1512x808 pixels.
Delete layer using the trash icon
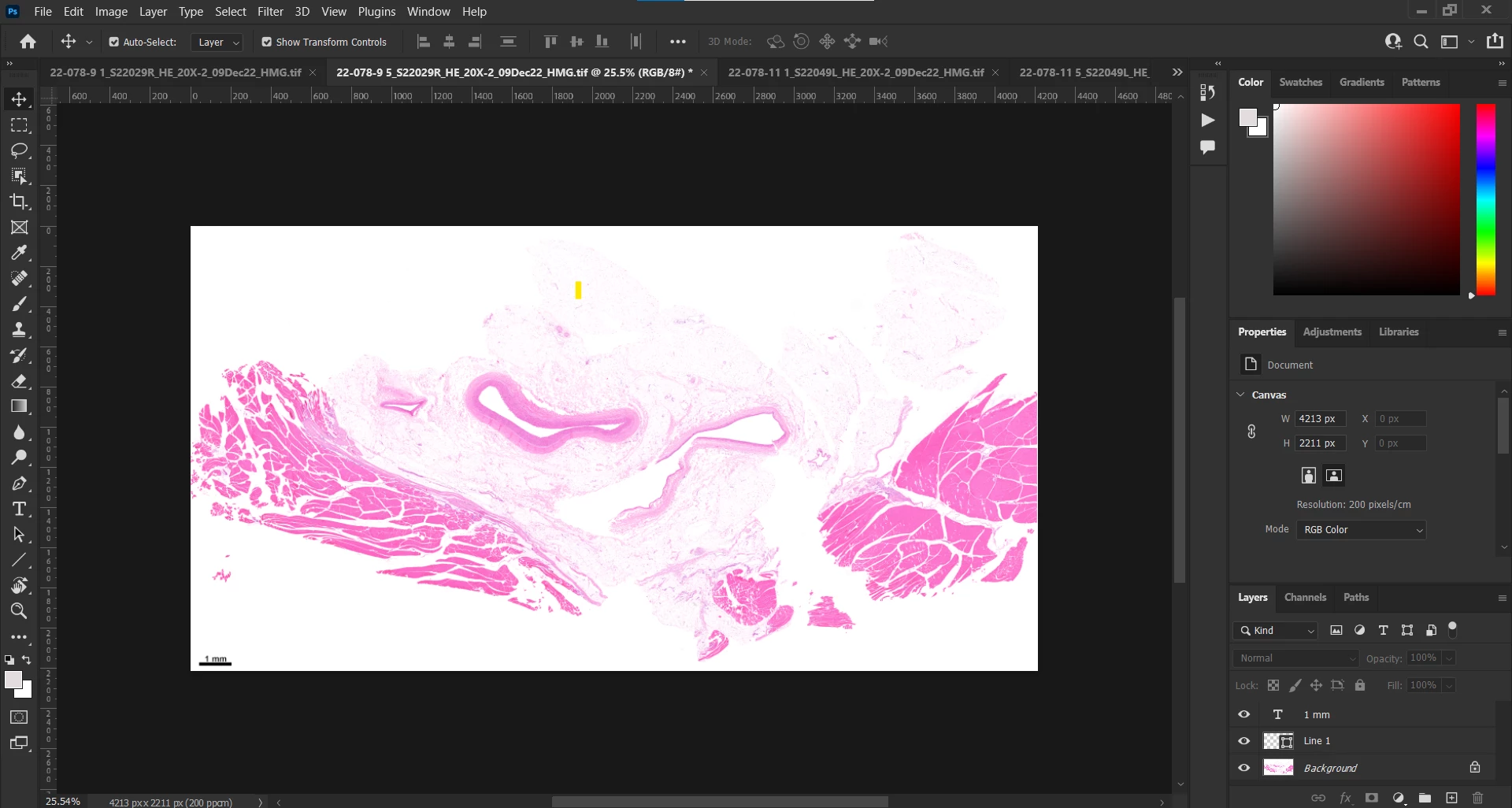coord(1477,798)
